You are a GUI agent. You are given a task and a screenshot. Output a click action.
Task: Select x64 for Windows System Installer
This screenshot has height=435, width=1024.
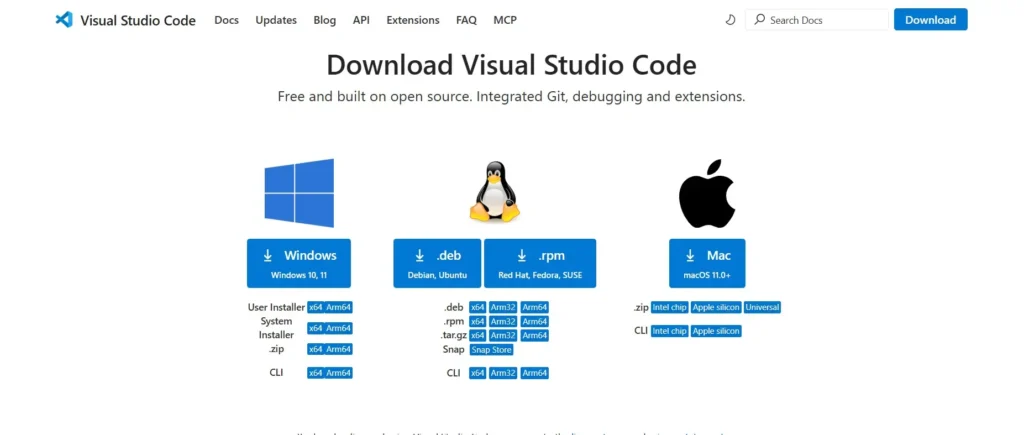(x=316, y=329)
